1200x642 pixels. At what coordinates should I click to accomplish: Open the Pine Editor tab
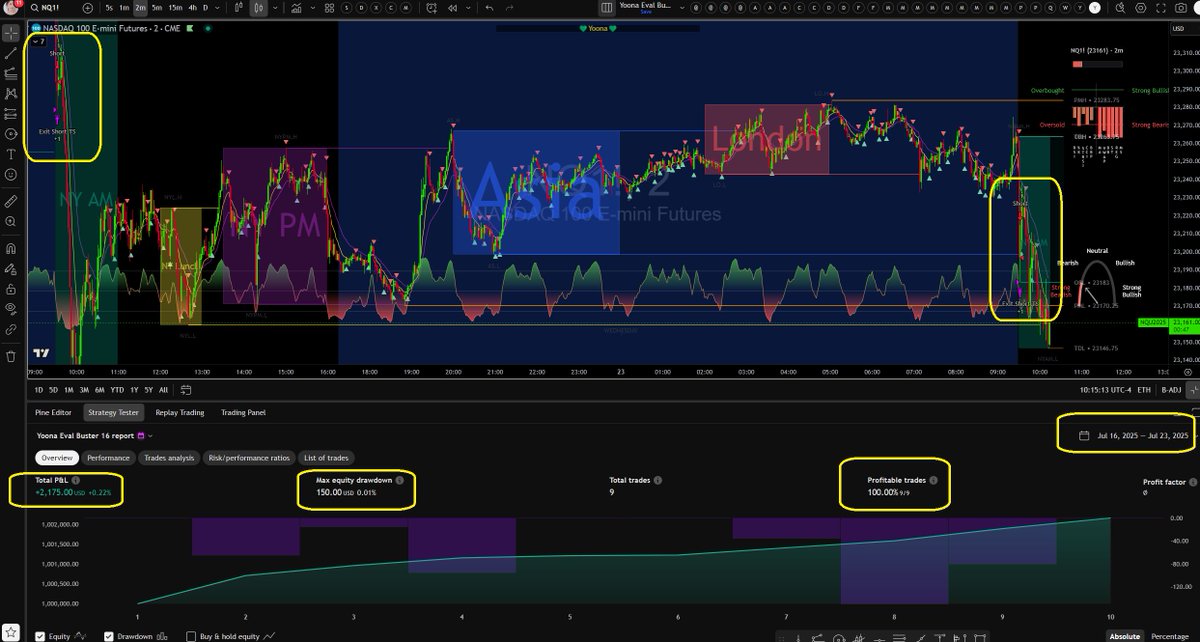pyautogui.click(x=54, y=412)
